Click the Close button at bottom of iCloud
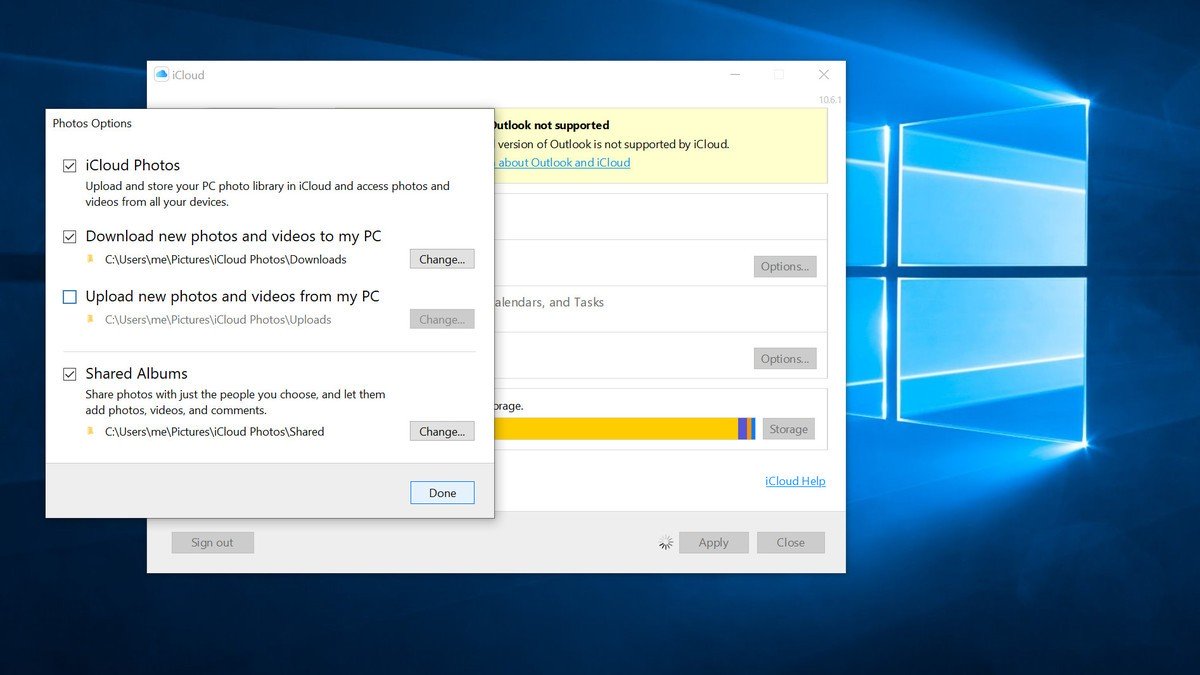1200x675 pixels. [x=790, y=542]
